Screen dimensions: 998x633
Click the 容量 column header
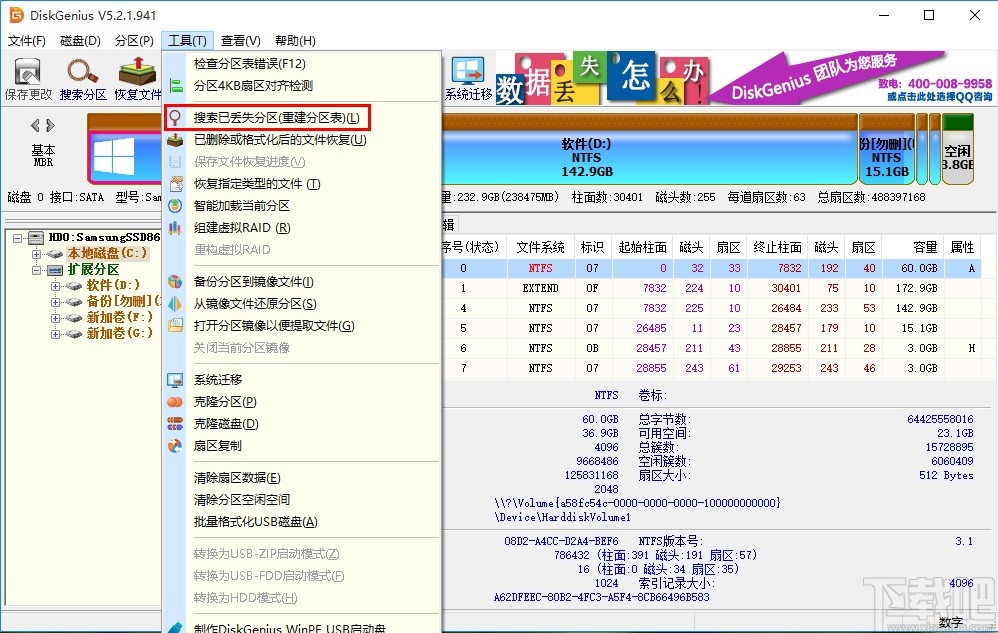tap(911, 247)
